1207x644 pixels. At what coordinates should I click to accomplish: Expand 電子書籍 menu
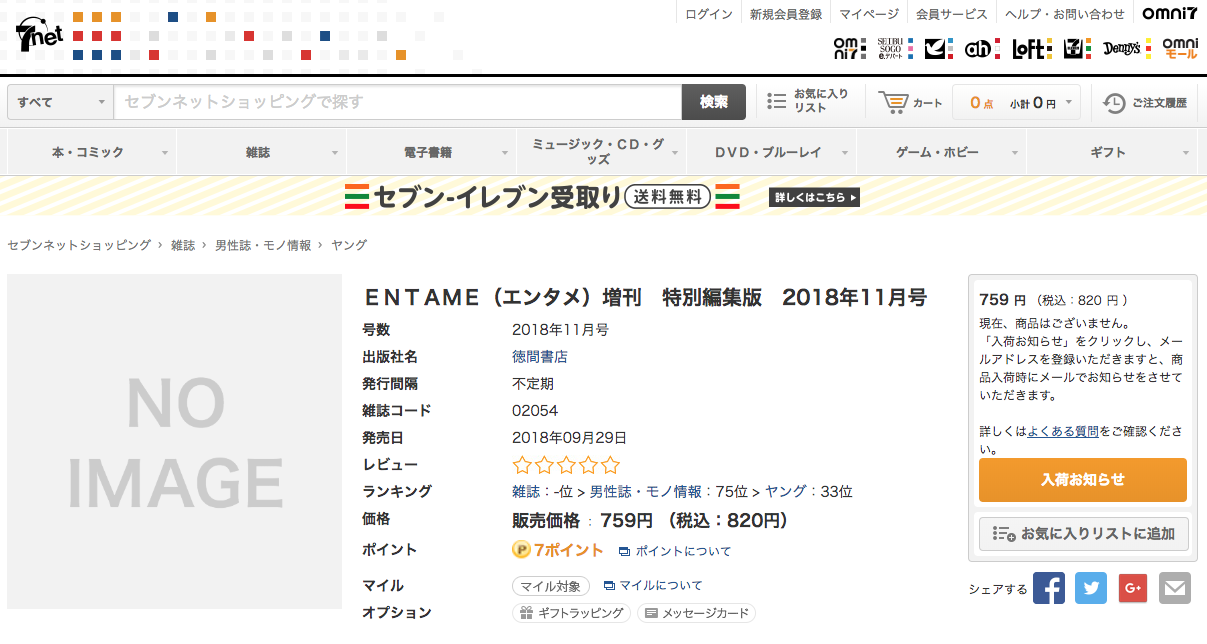click(x=432, y=152)
